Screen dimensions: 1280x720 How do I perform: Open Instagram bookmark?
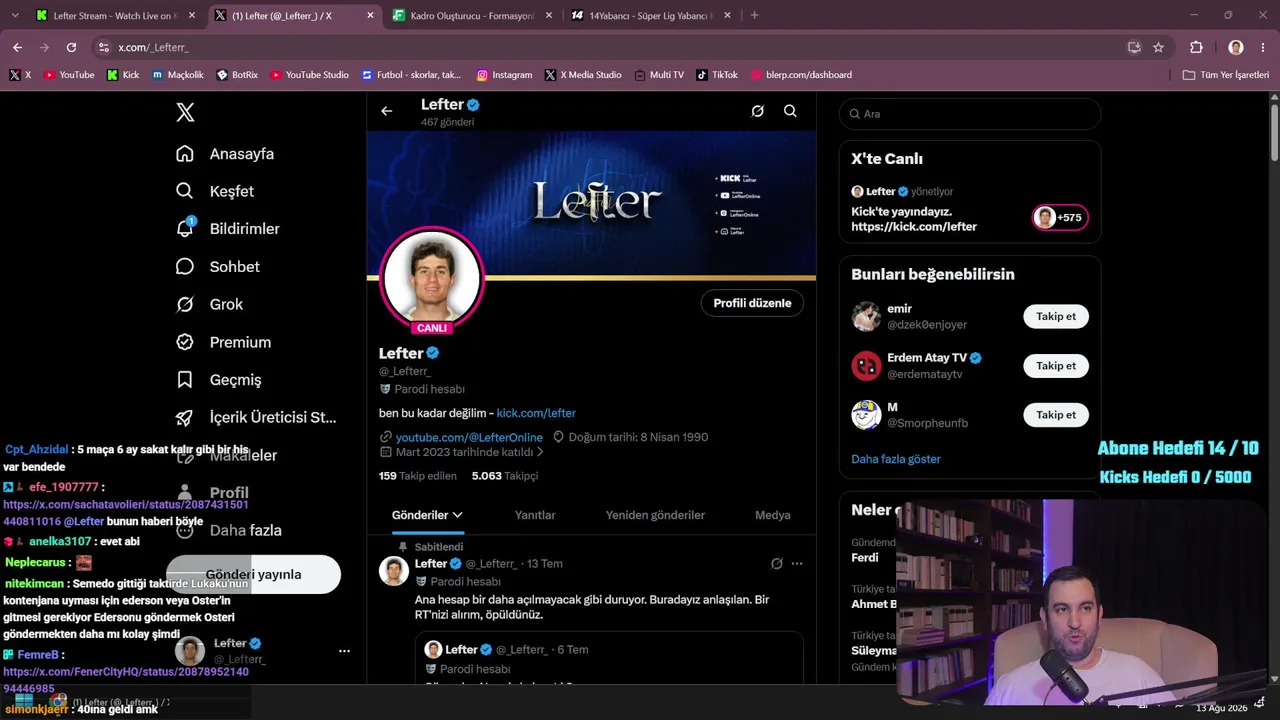[504, 75]
